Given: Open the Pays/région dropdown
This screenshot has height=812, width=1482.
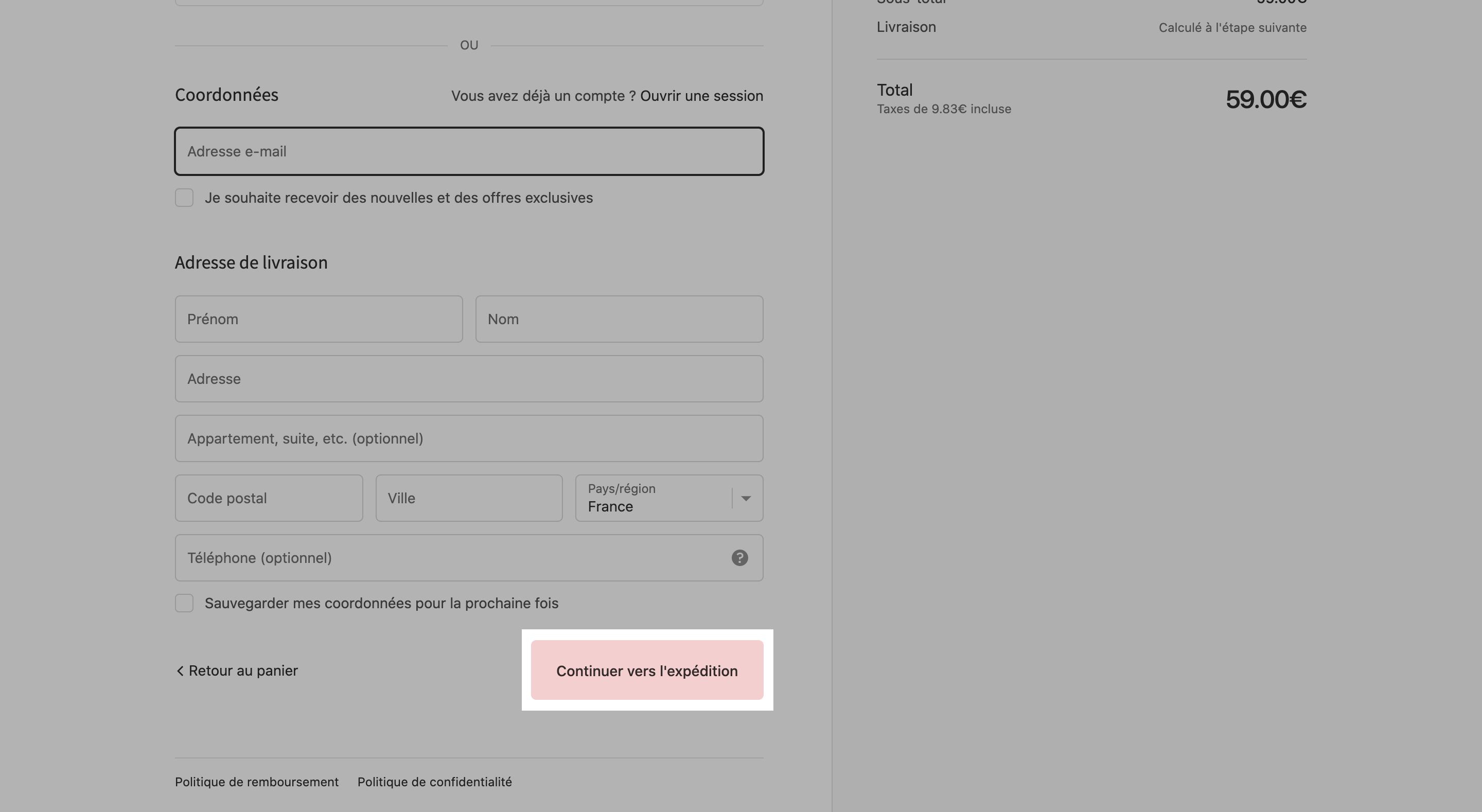Looking at the screenshot, I should (x=669, y=498).
